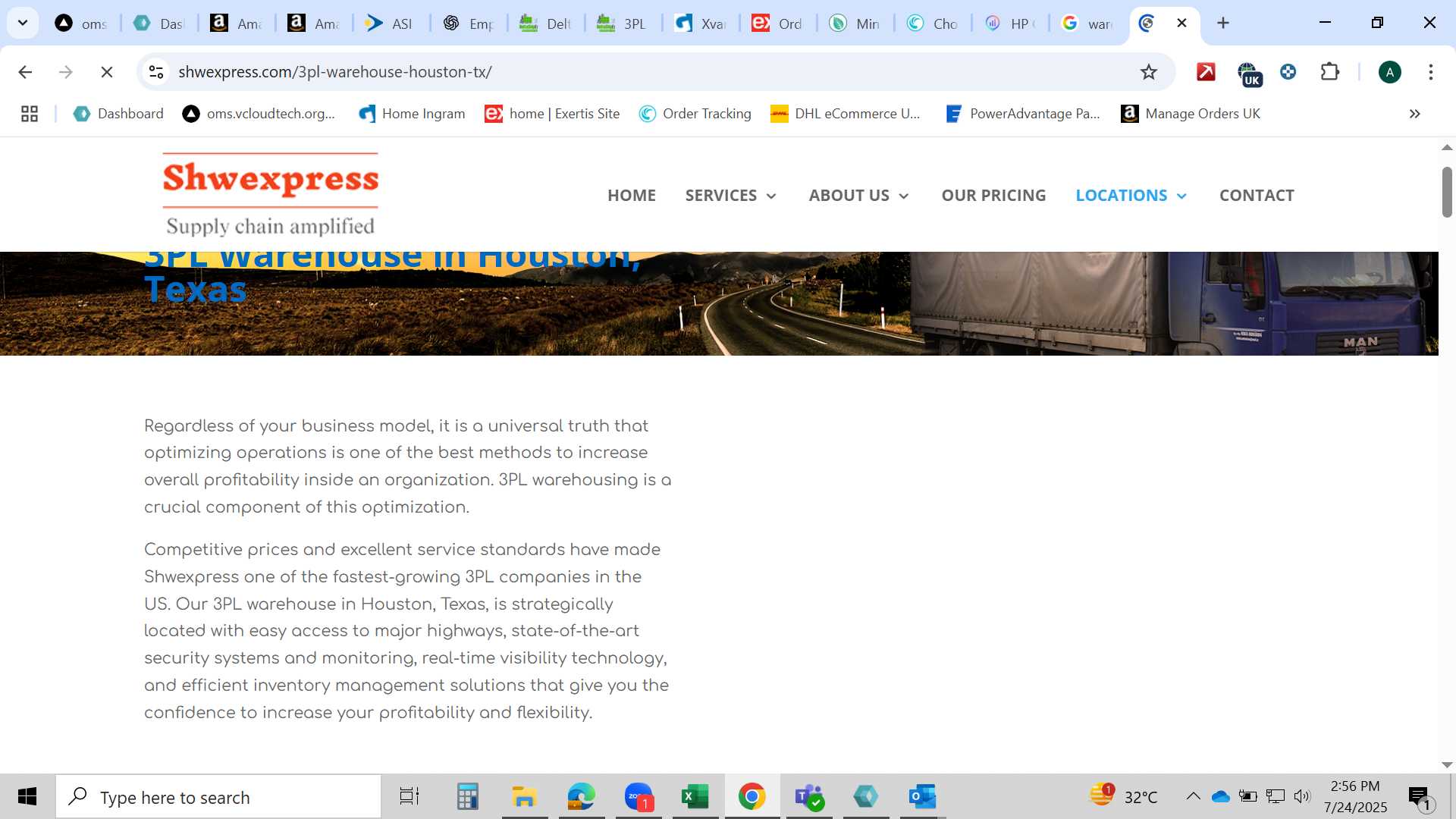Open the weather widget showing 32°C
This screenshot has height=819, width=1456.
click(x=1124, y=795)
